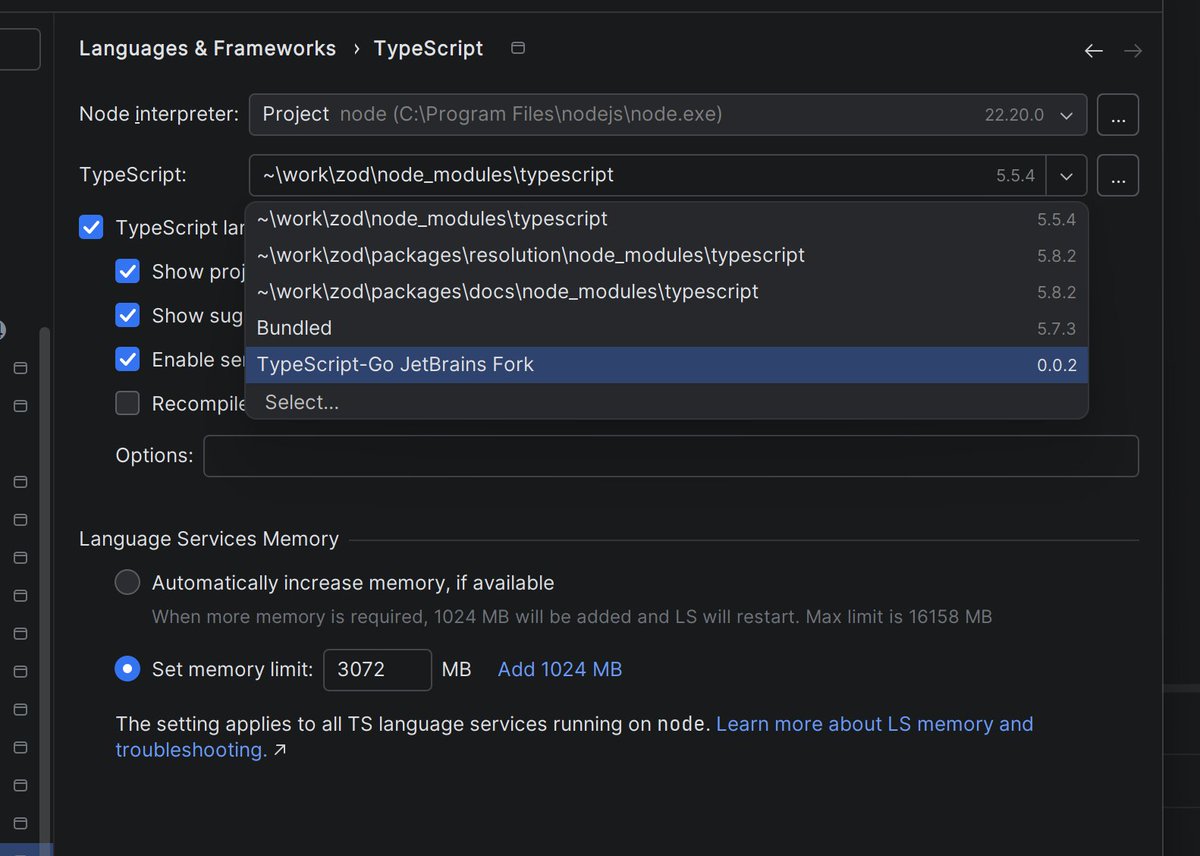Click the Add 1024 MB link
Image resolution: width=1200 pixels, height=856 pixels.
tap(560, 669)
